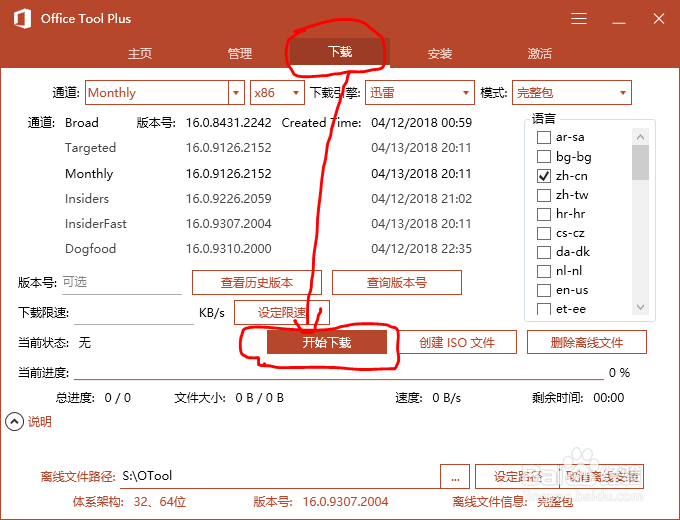The image size is (680, 520).
Task: Toggle the et-ee language checkbox
Action: tap(544, 309)
